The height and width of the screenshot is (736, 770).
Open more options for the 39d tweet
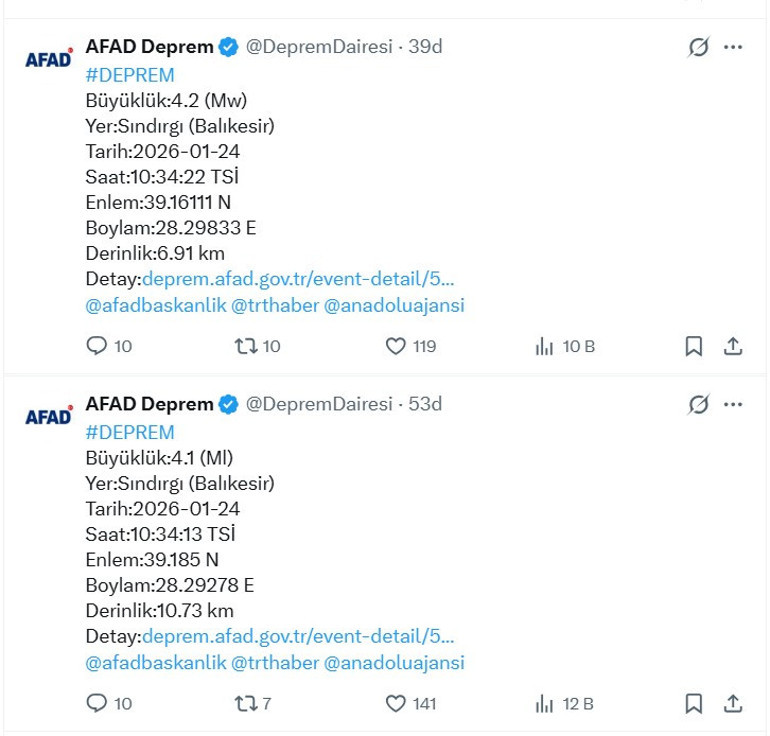[733, 47]
